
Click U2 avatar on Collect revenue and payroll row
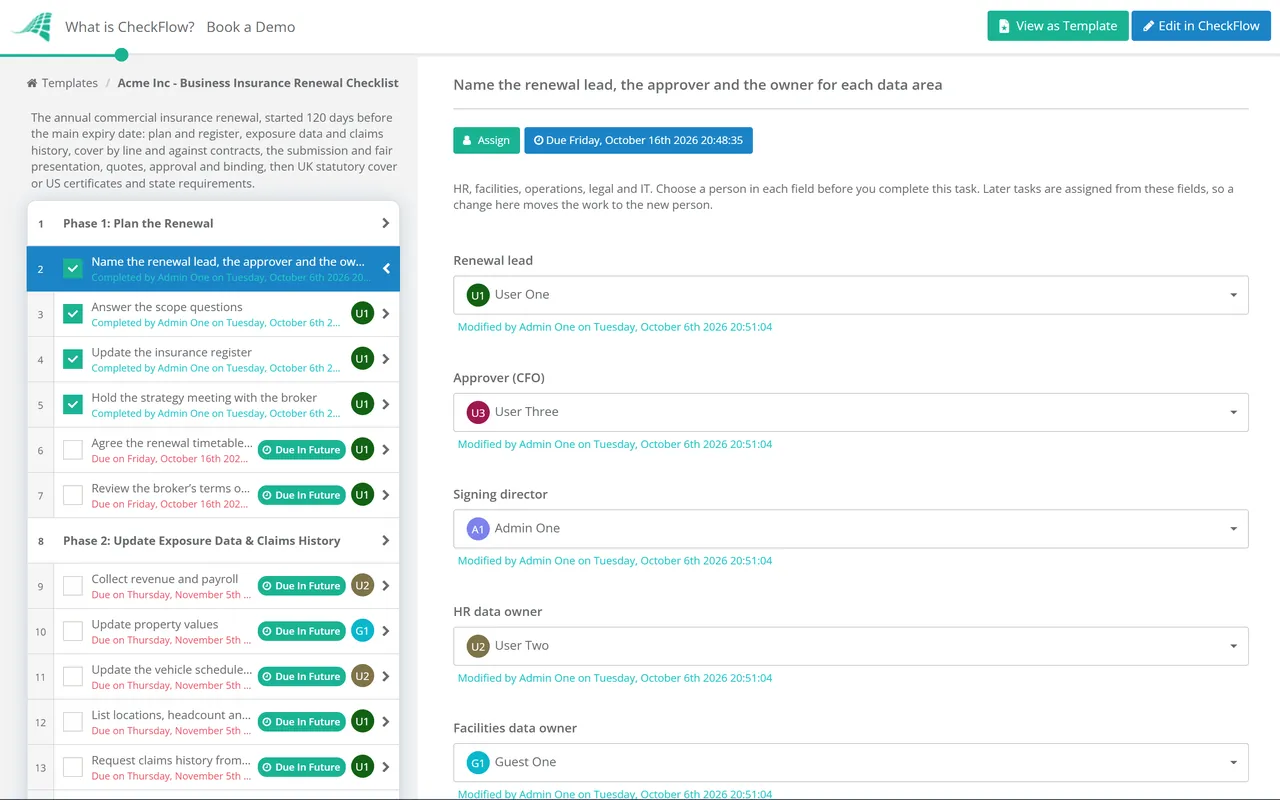click(x=362, y=586)
